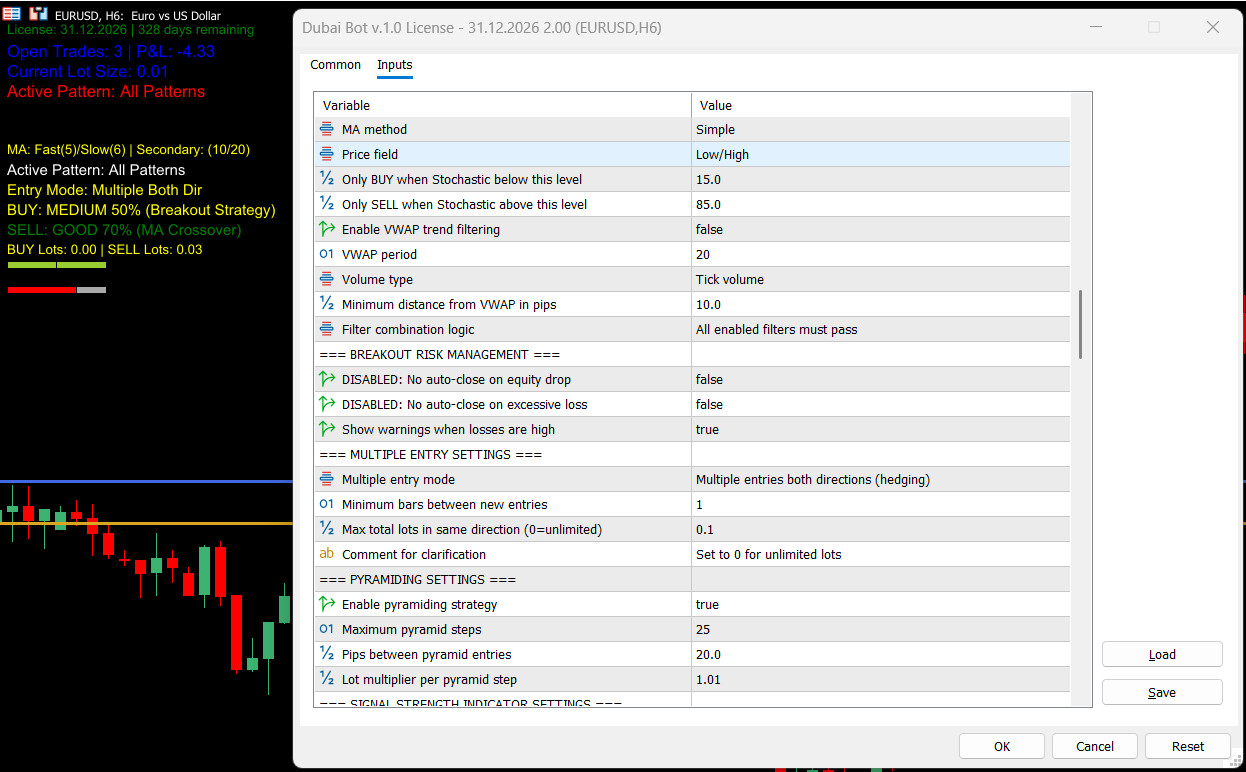1246x772 pixels.
Task: Click the enum icon beside Volume type
Action: [x=327, y=279]
